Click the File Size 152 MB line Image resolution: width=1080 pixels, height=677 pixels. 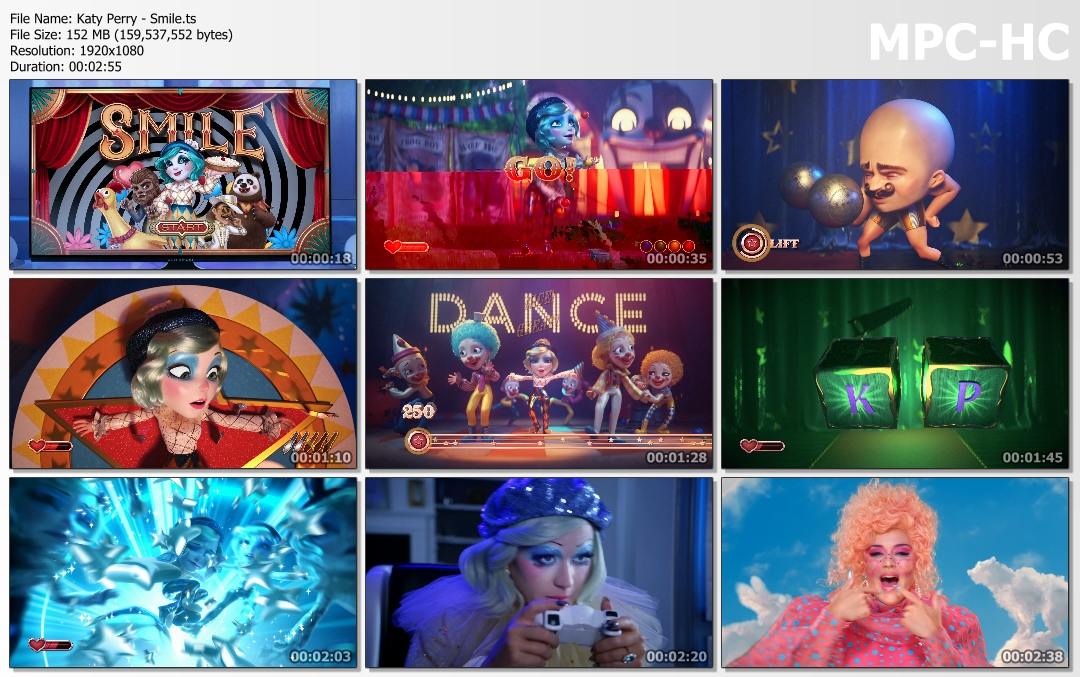pyautogui.click(x=121, y=34)
